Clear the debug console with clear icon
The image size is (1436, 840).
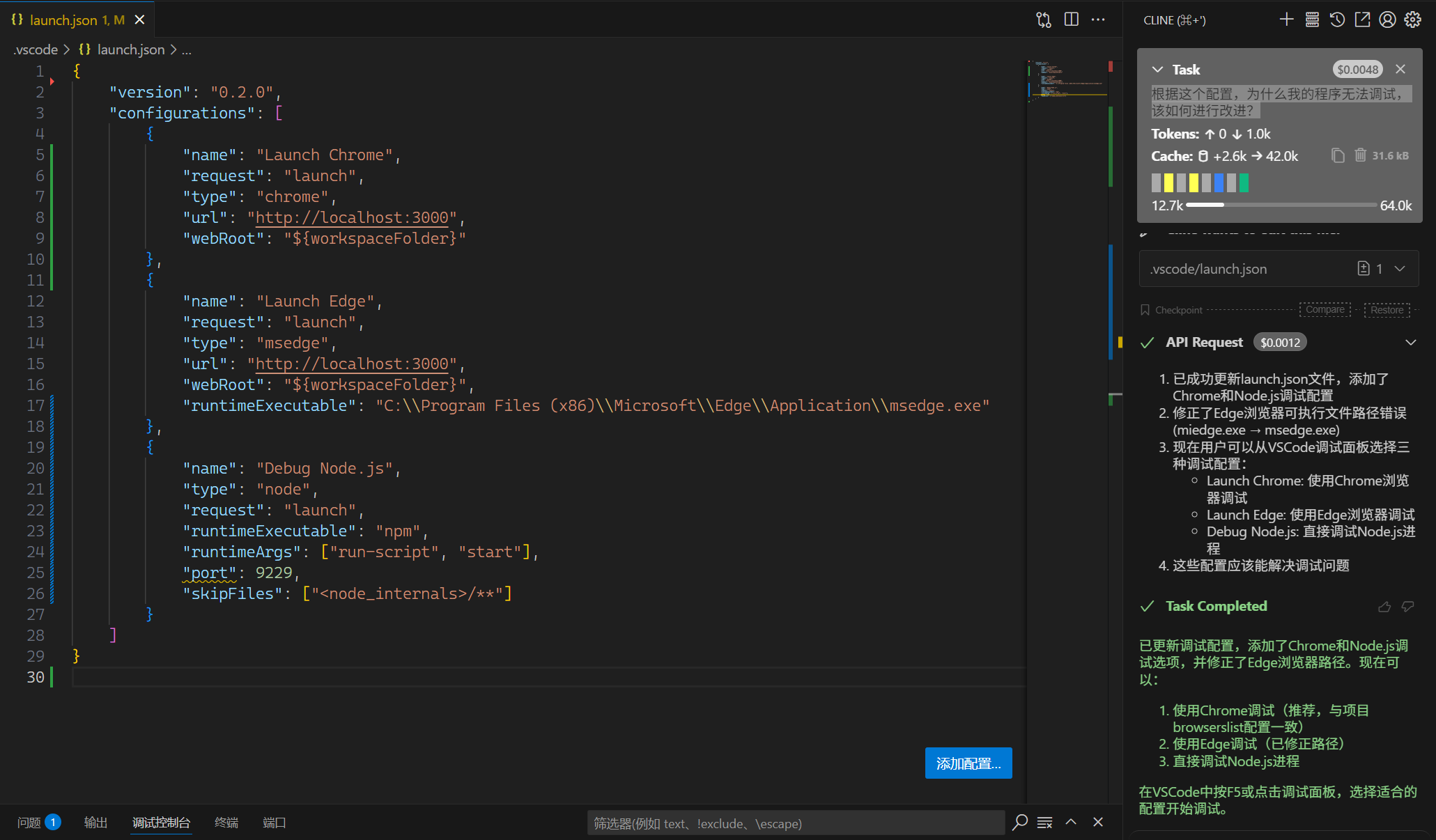(x=1044, y=823)
